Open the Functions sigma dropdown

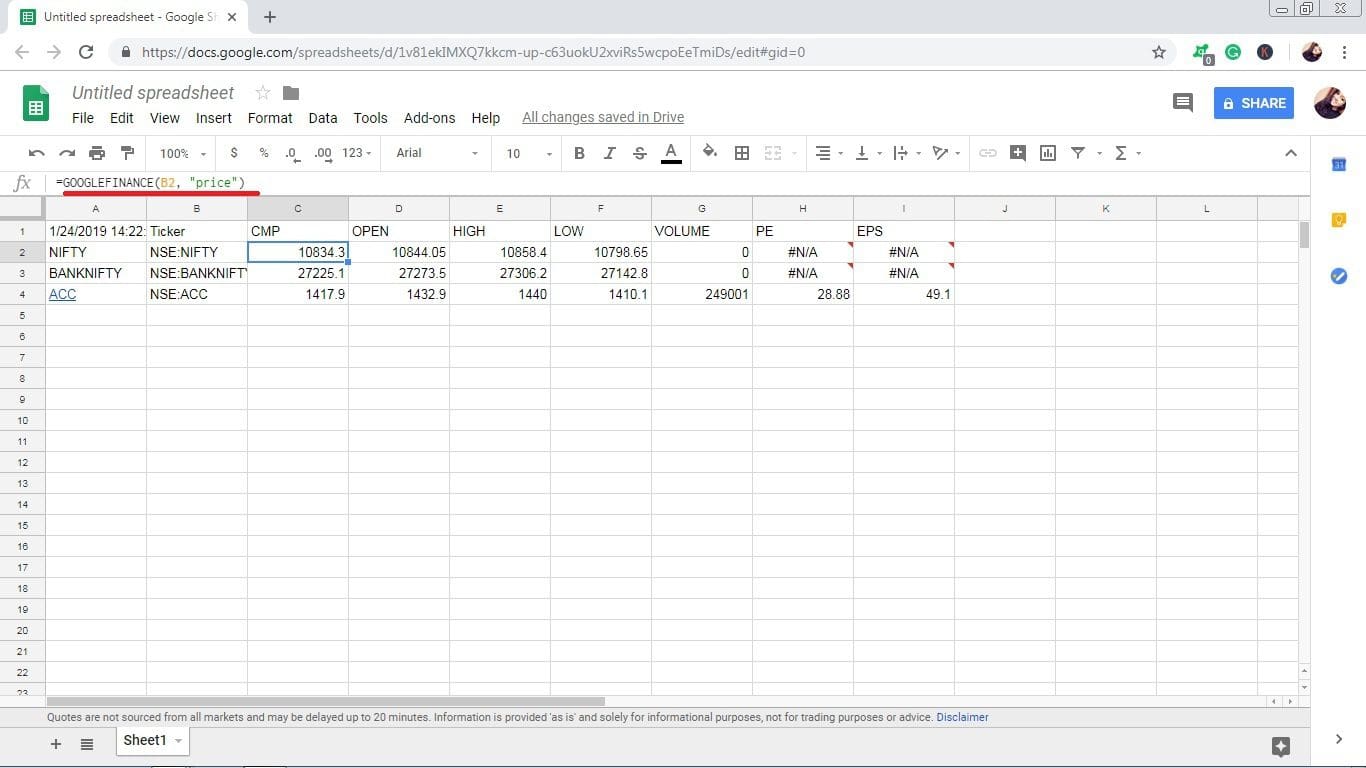1127,153
